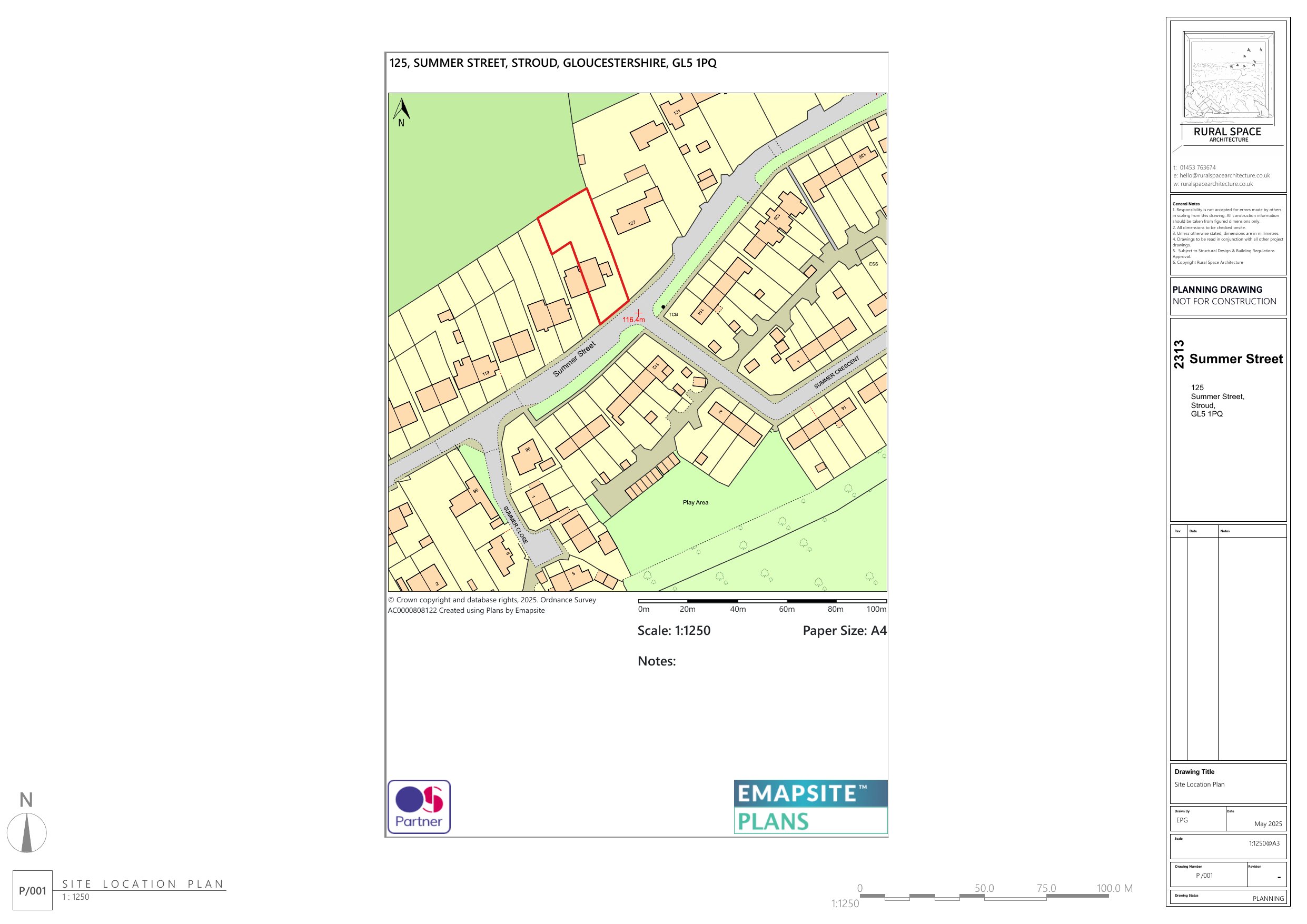Click the address heading above the map
Screen dimensions: 1307x924
click(x=552, y=63)
